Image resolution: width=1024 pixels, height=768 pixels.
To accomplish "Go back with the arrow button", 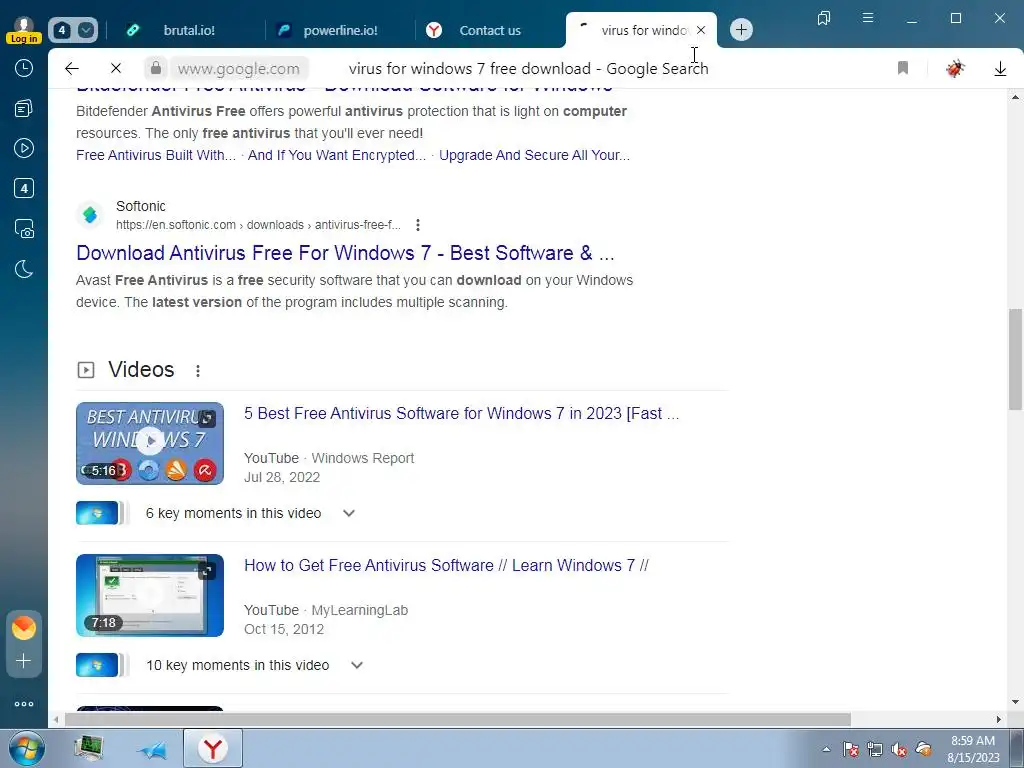I will pos(72,68).
